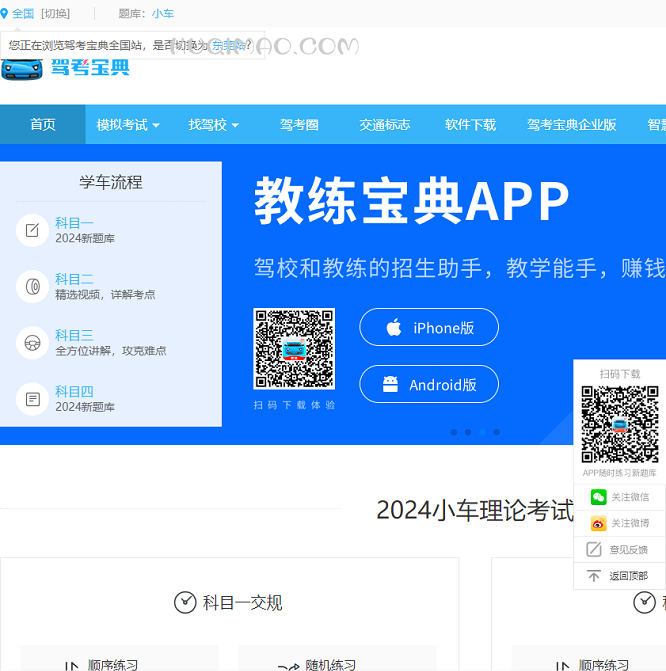Click the iPhone版 download button
The width and height of the screenshot is (666, 671).
(429, 327)
